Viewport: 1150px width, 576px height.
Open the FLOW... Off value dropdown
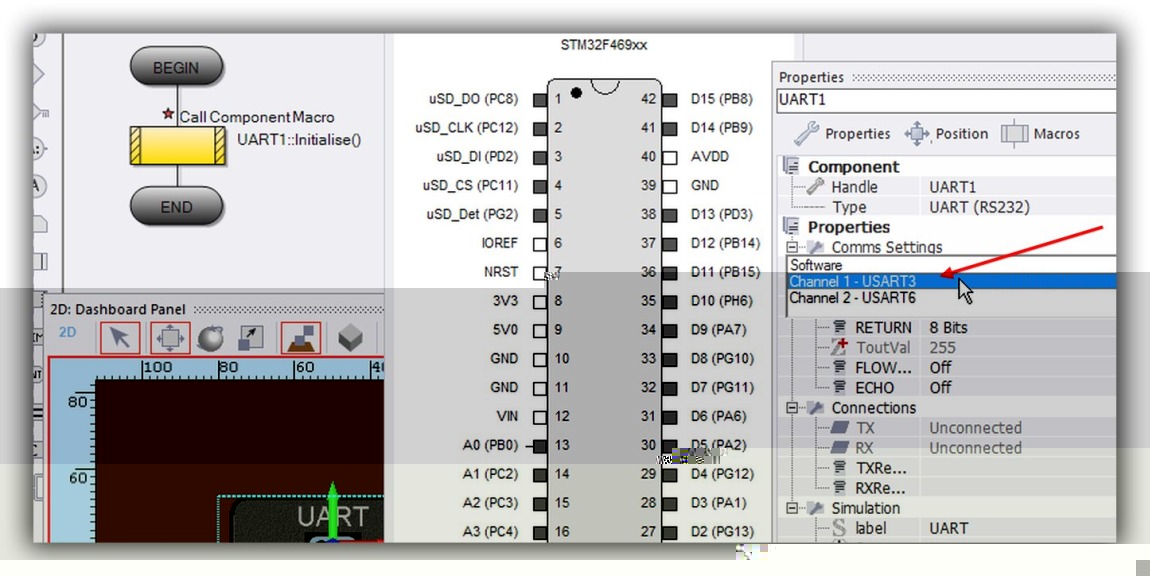pos(1020,367)
